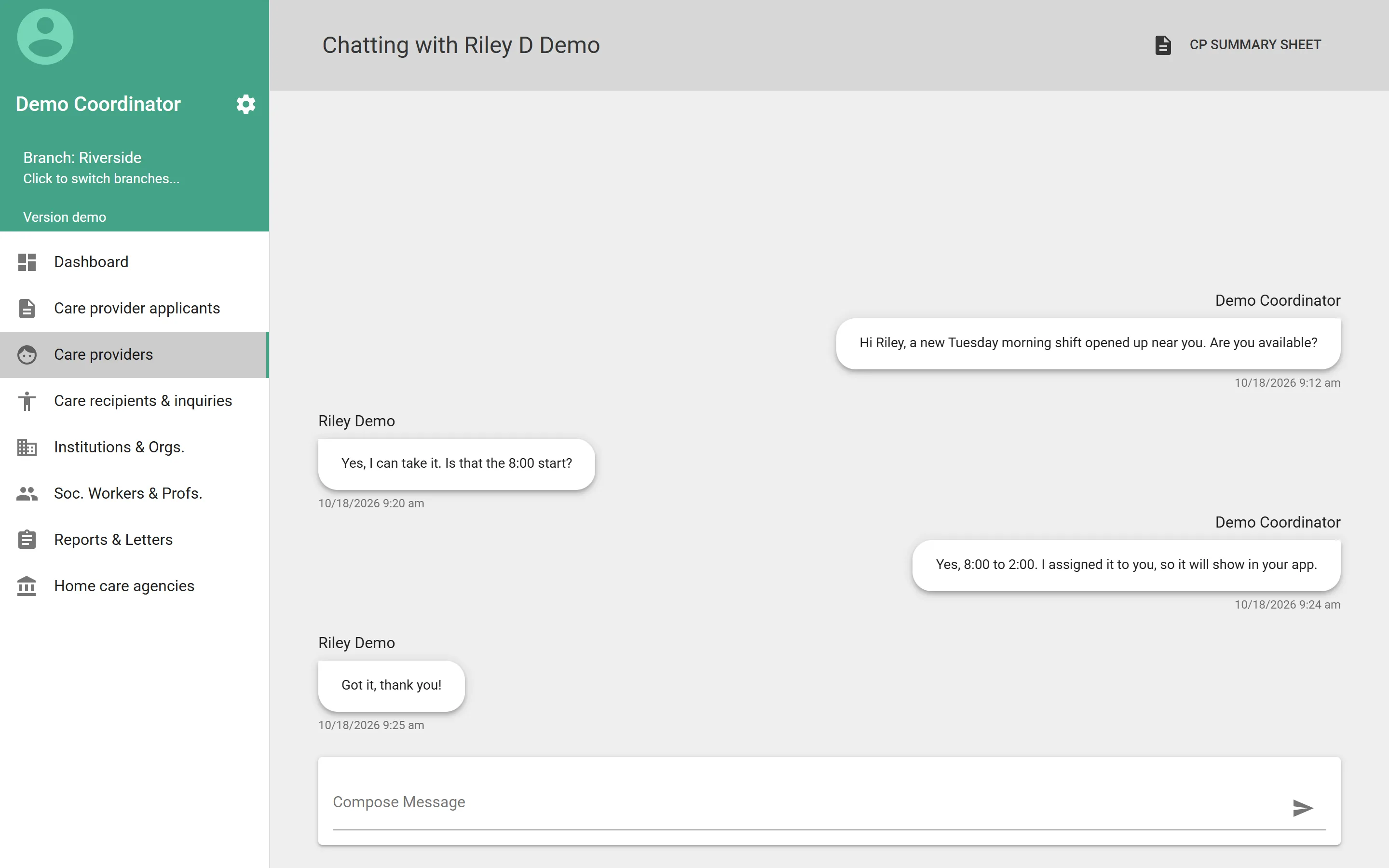This screenshot has height=868, width=1389.
Task: Select Care providers in sidebar
Action: [134, 355]
